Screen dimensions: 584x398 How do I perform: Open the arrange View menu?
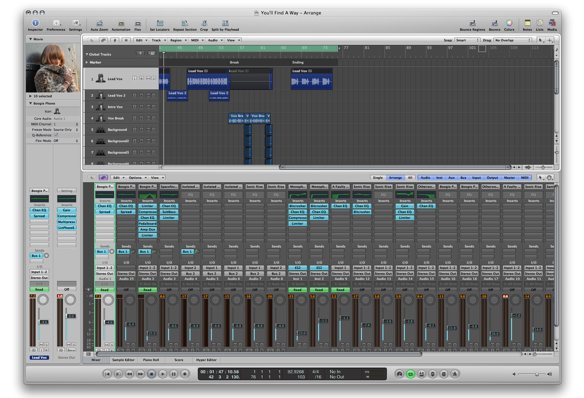(233, 40)
